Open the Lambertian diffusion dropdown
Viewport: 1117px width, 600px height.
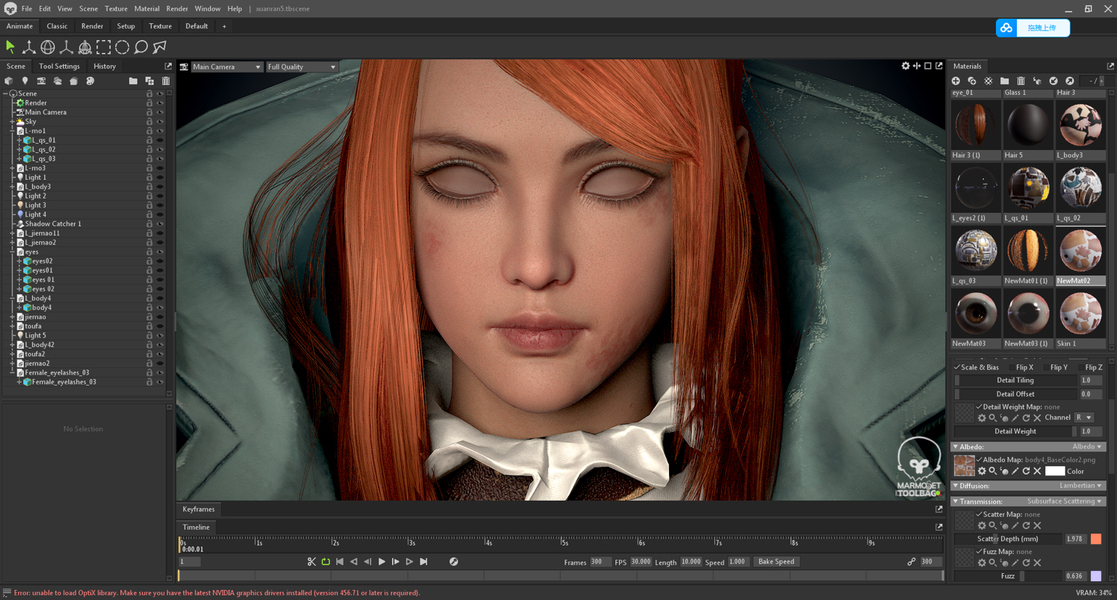1081,486
